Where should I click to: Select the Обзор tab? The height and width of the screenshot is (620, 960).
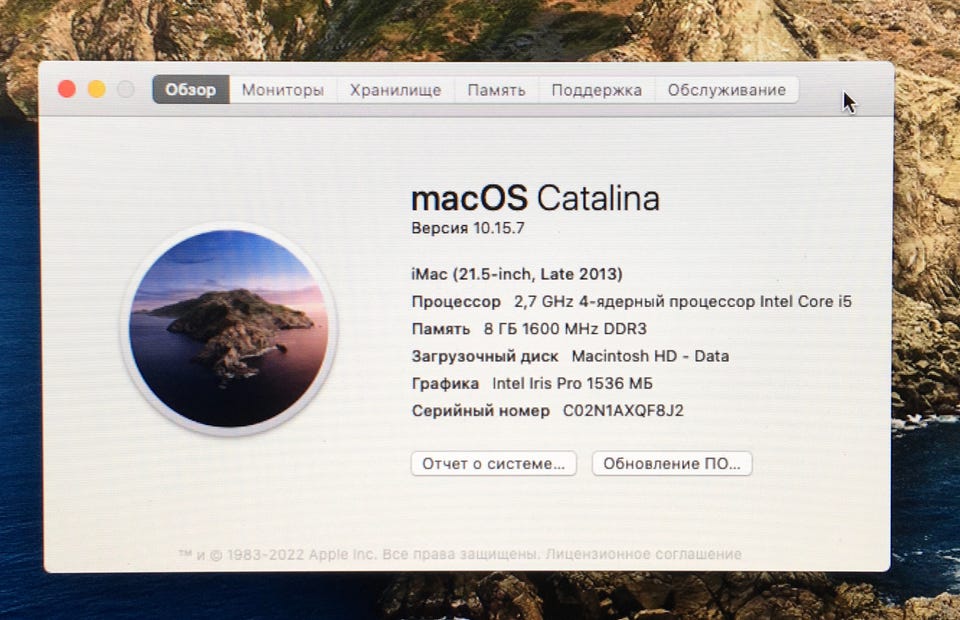(x=191, y=90)
